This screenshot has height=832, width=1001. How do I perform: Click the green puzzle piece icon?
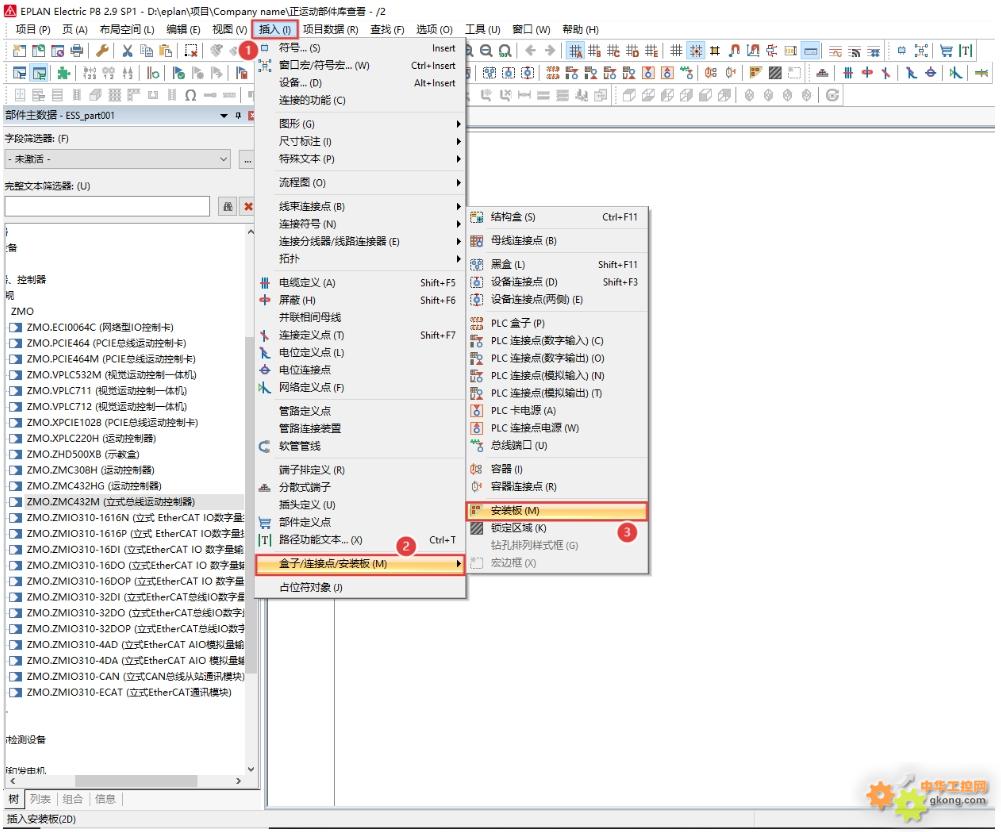63,73
